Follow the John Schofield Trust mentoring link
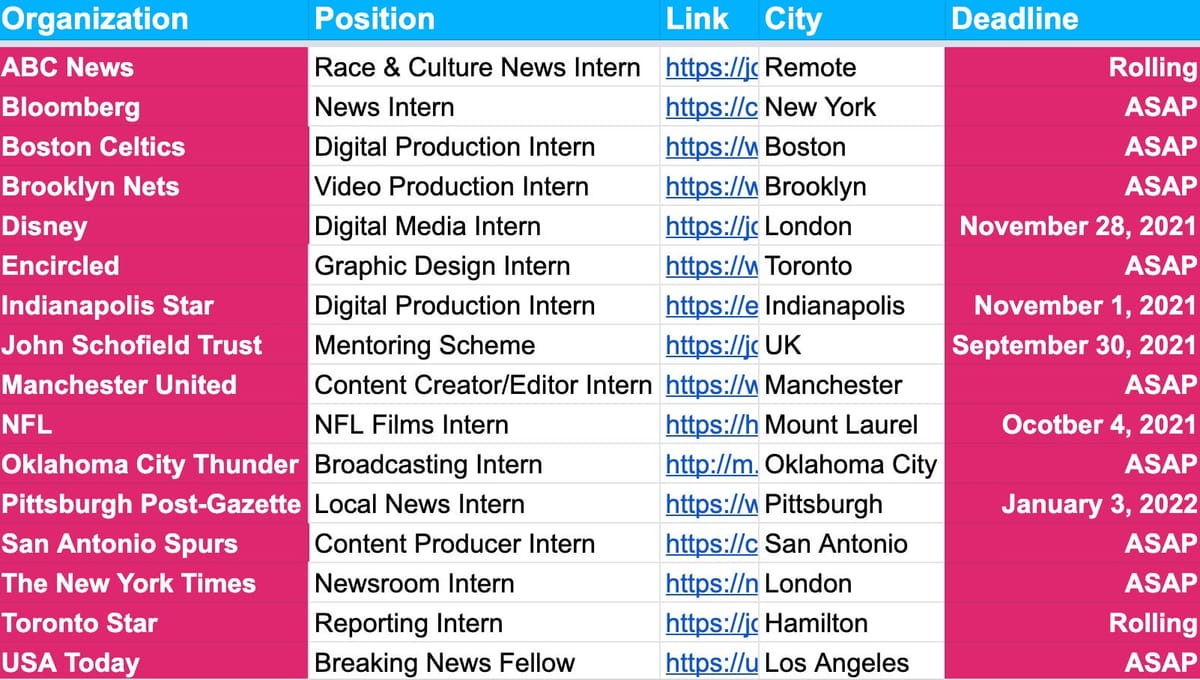This screenshot has height=680, width=1200. [710, 345]
